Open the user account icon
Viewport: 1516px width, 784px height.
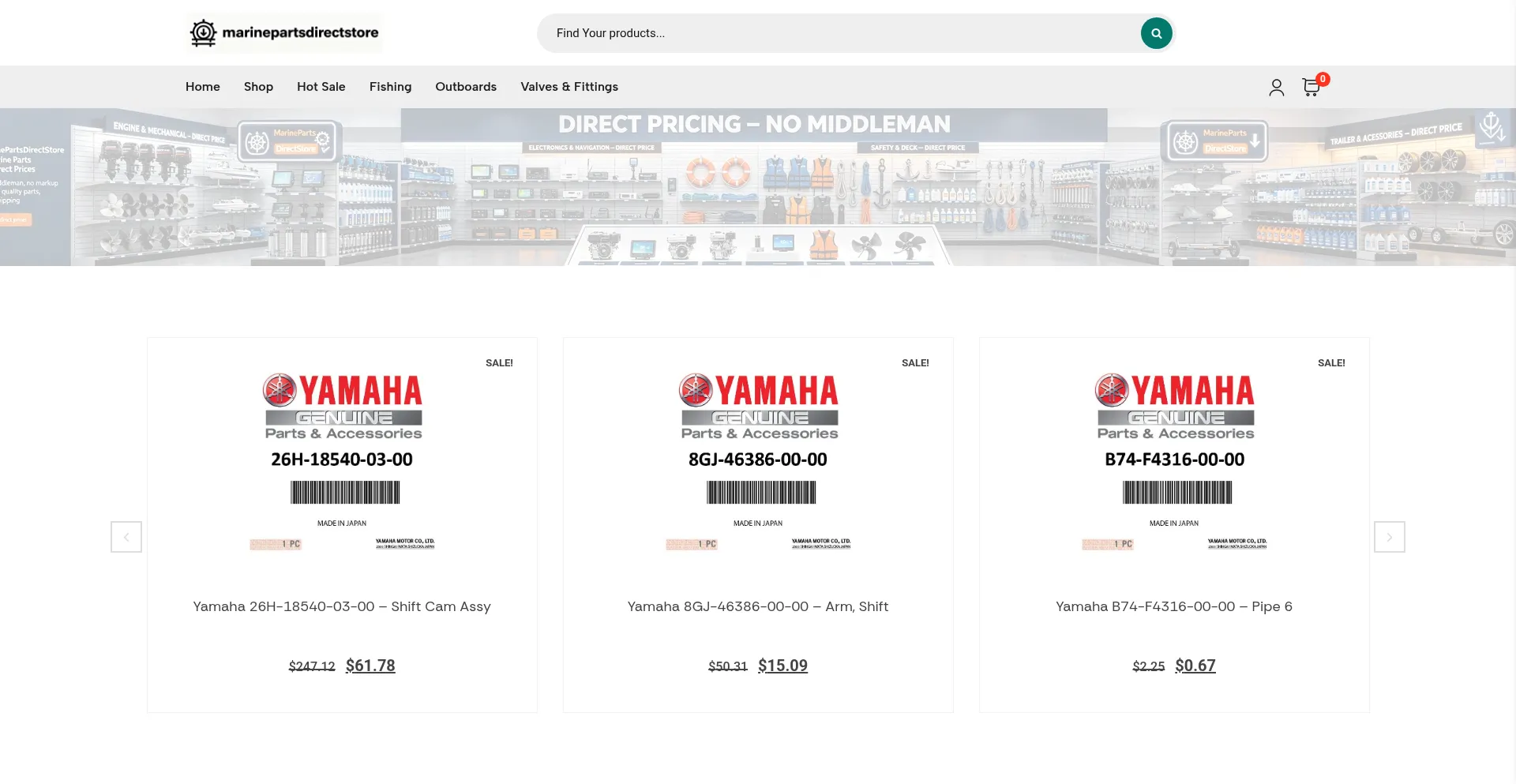(x=1276, y=87)
